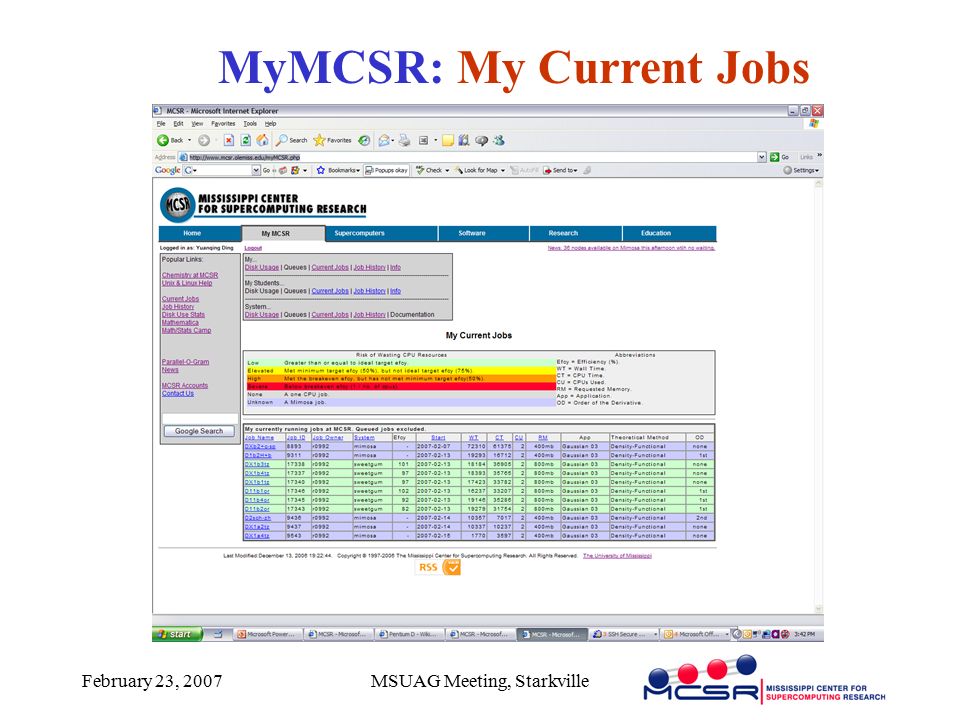
Task: Click the Print icon in toolbar
Action: click(405, 140)
